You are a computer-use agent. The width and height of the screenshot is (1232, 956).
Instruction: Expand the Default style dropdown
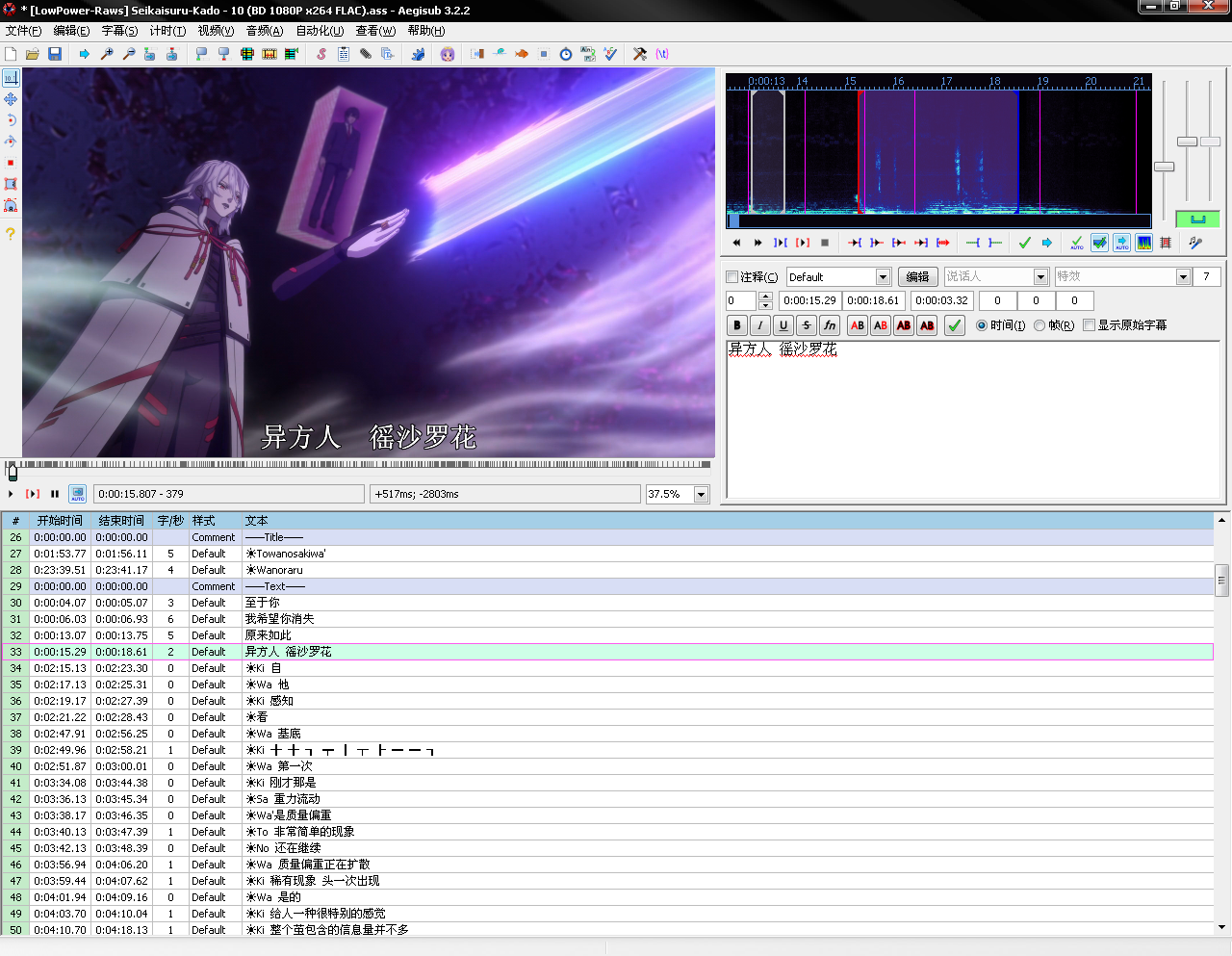[883, 277]
